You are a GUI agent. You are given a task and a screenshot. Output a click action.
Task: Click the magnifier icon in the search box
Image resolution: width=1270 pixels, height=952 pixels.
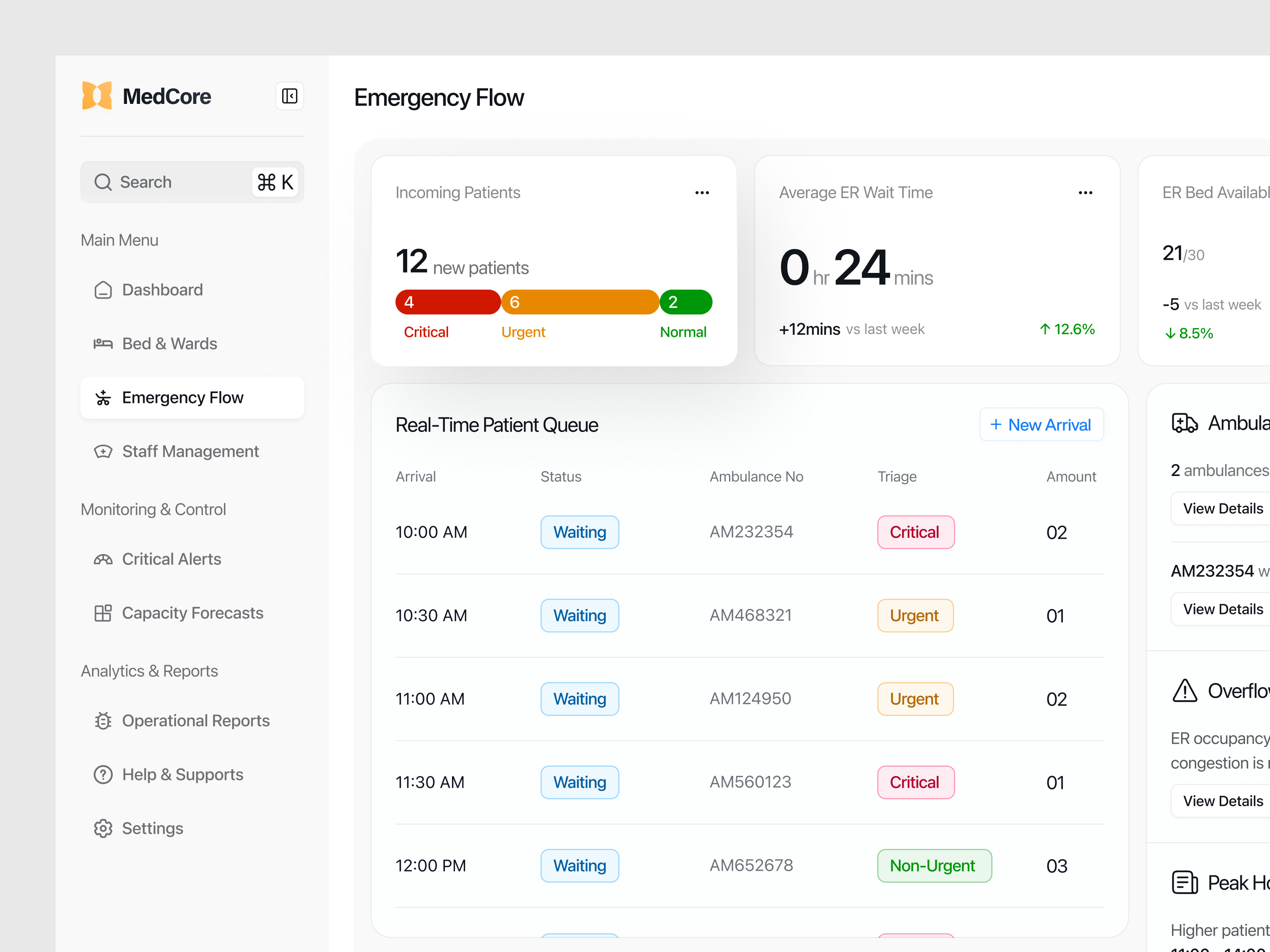pyautogui.click(x=103, y=182)
